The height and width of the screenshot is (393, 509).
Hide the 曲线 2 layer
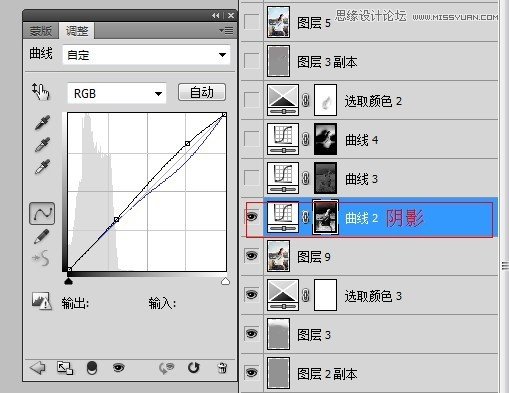252,217
